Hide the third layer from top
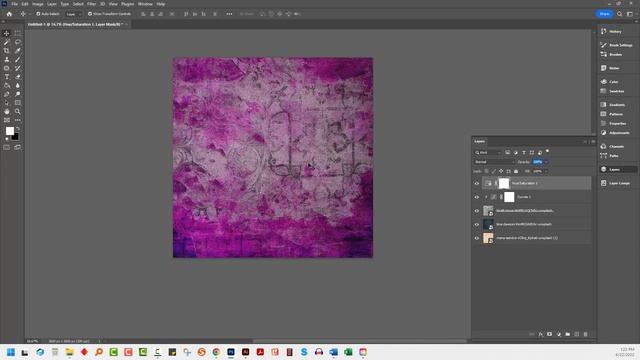The width and height of the screenshot is (640, 360). 477,211
